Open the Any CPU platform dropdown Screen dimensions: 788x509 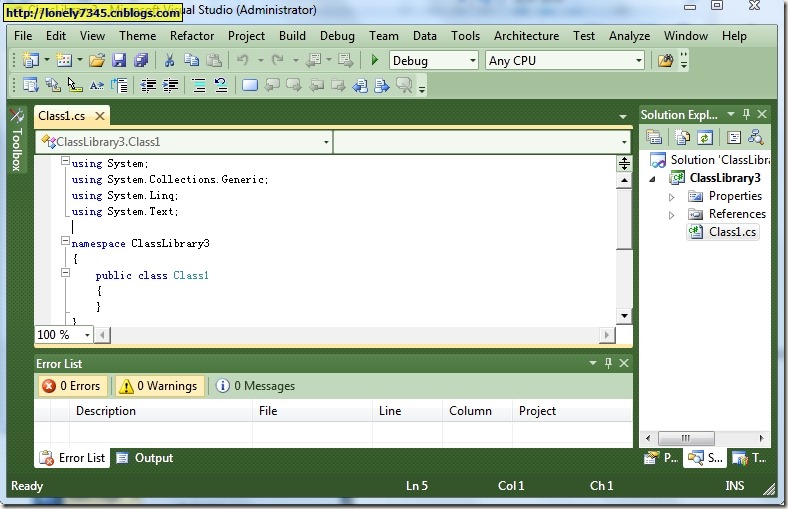(x=564, y=61)
